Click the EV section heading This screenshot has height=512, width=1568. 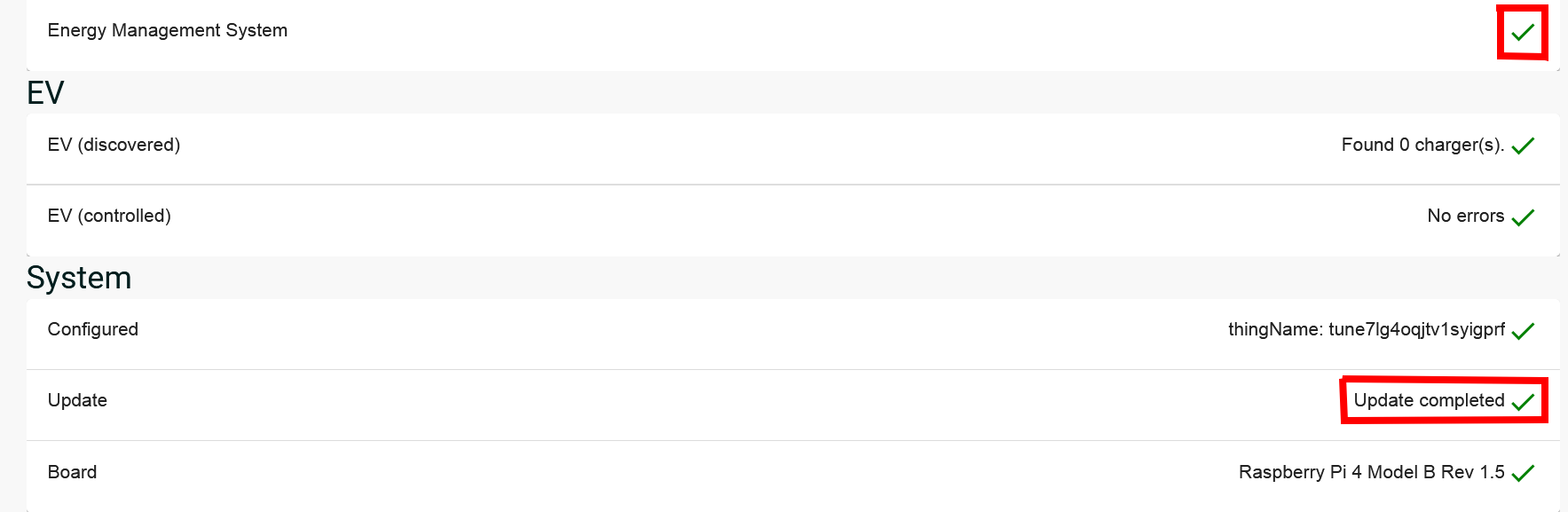click(45, 92)
